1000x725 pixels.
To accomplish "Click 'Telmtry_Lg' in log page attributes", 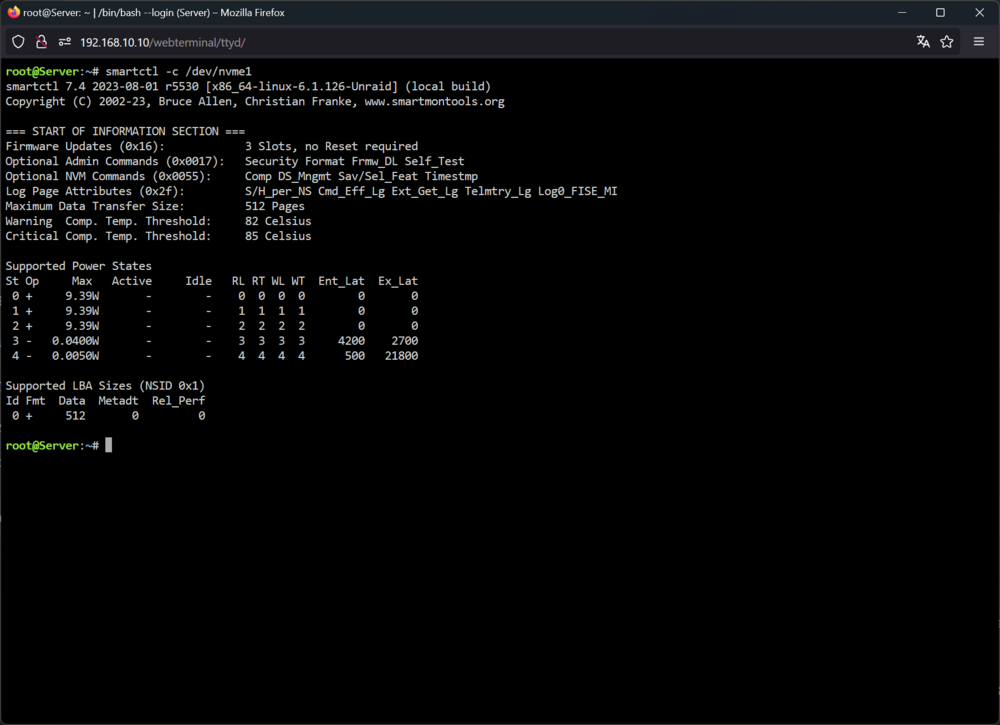I will click(497, 191).
